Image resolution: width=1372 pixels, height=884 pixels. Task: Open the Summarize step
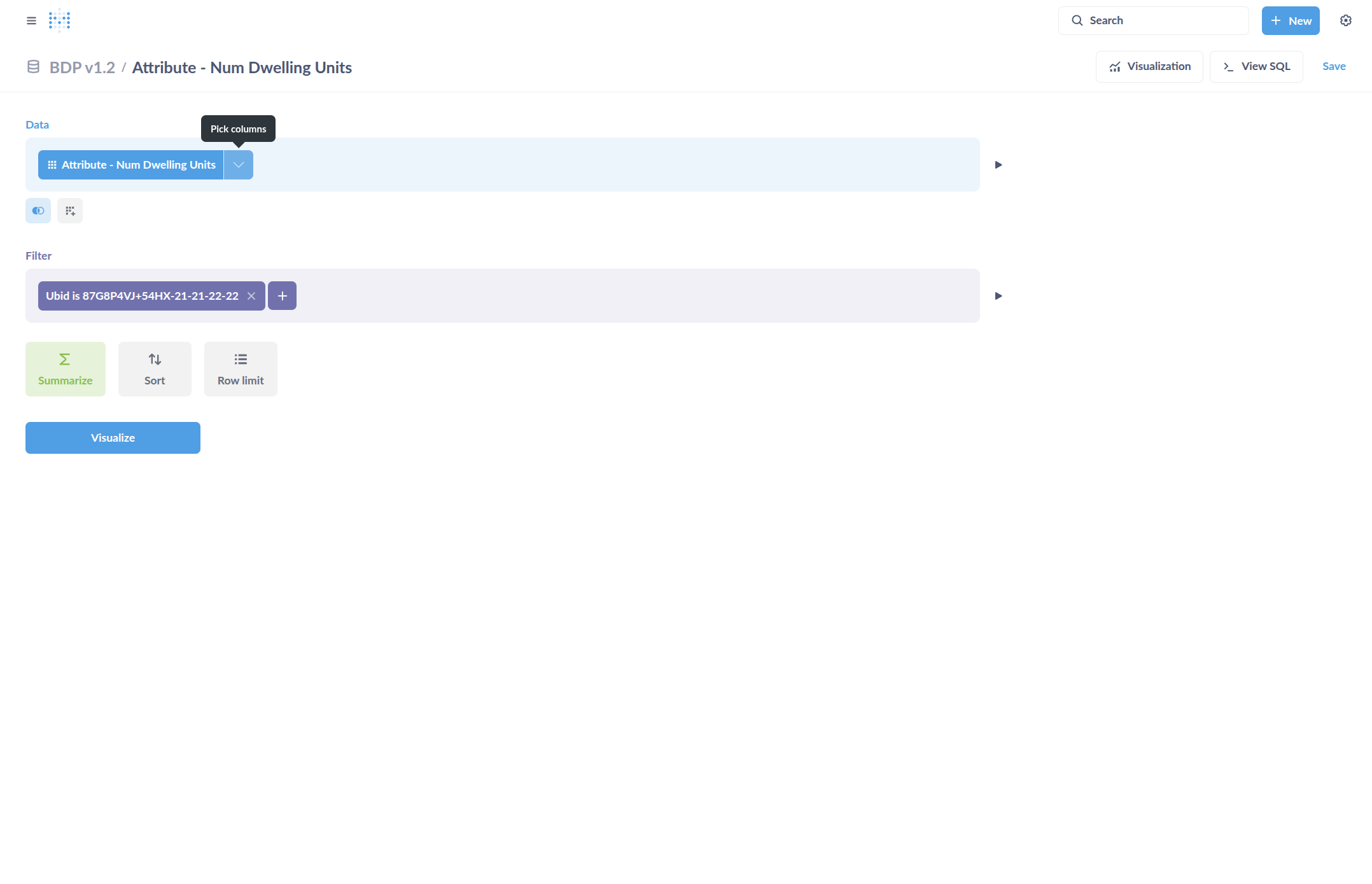[65, 368]
